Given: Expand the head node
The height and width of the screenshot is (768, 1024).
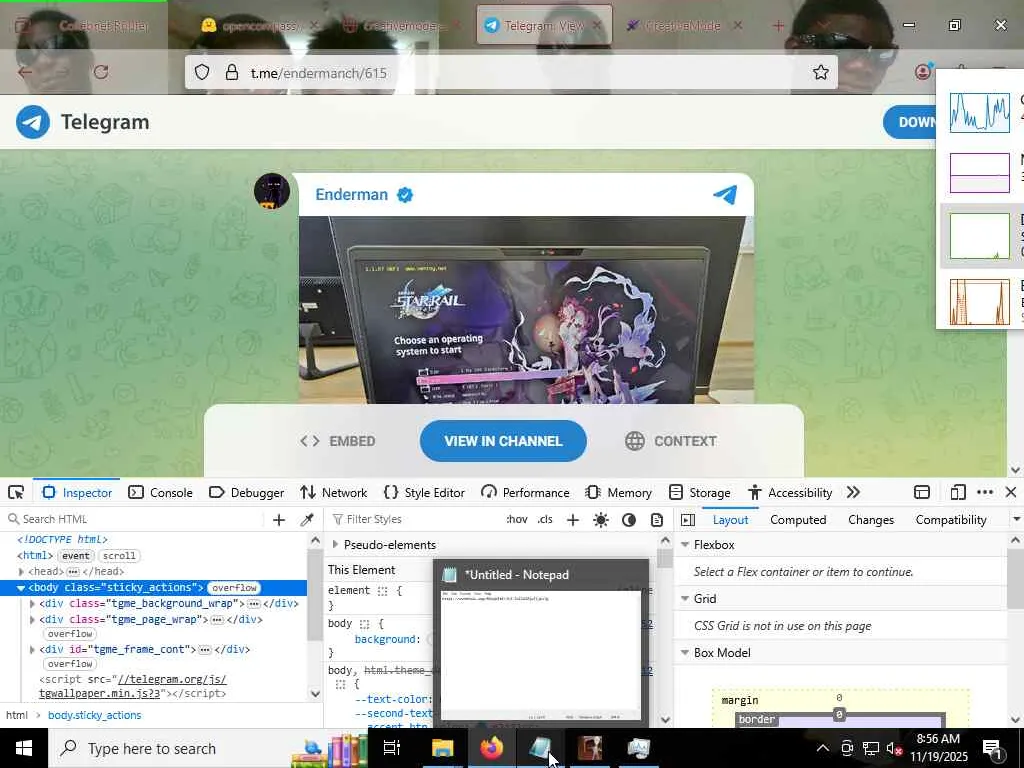Looking at the screenshot, I should [x=21, y=571].
